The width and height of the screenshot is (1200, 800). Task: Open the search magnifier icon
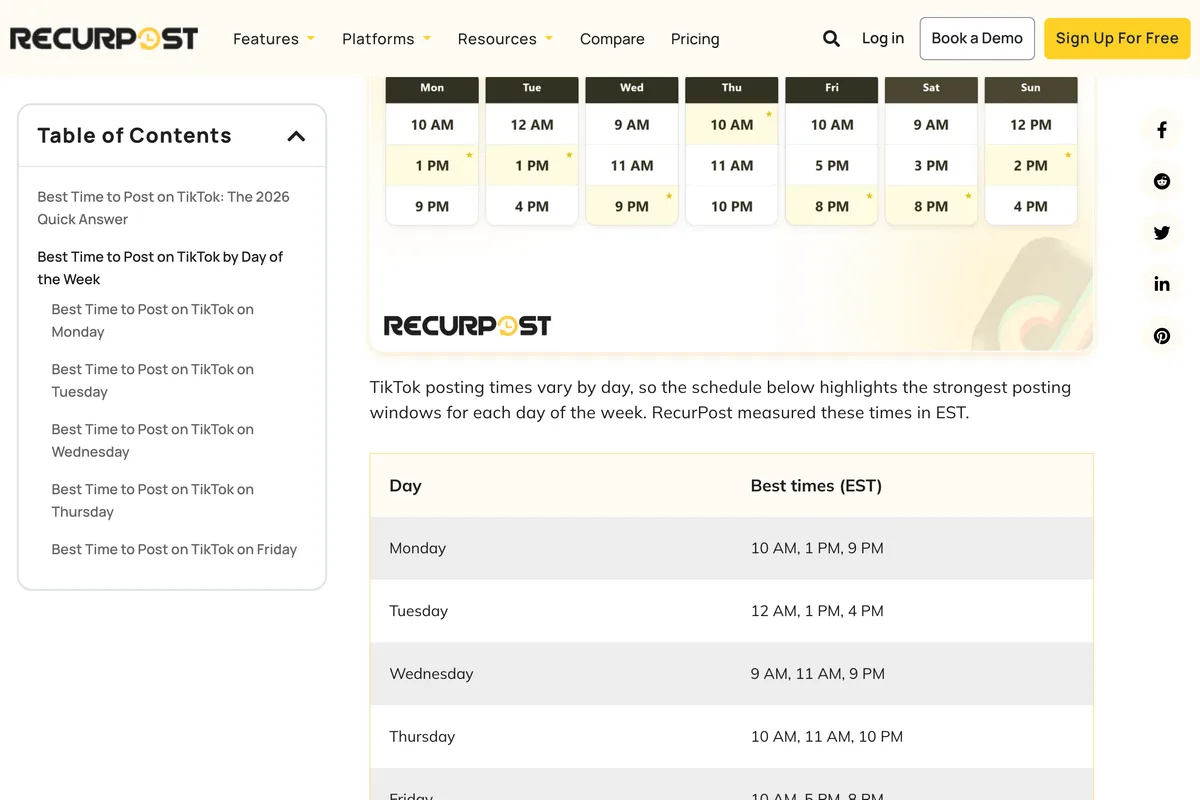pyautogui.click(x=831, y=39)
